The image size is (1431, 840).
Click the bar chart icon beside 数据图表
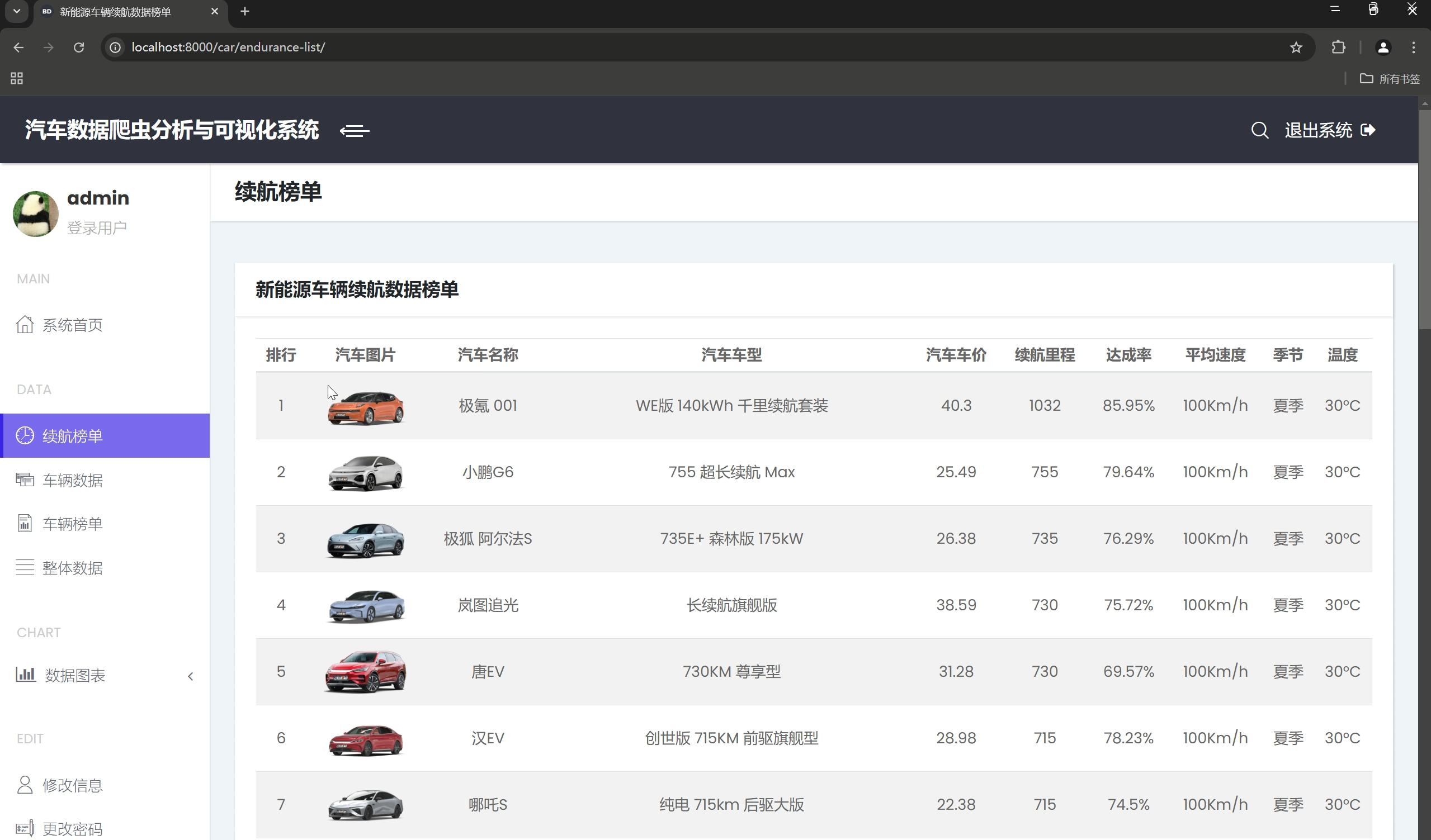(26, 674)
